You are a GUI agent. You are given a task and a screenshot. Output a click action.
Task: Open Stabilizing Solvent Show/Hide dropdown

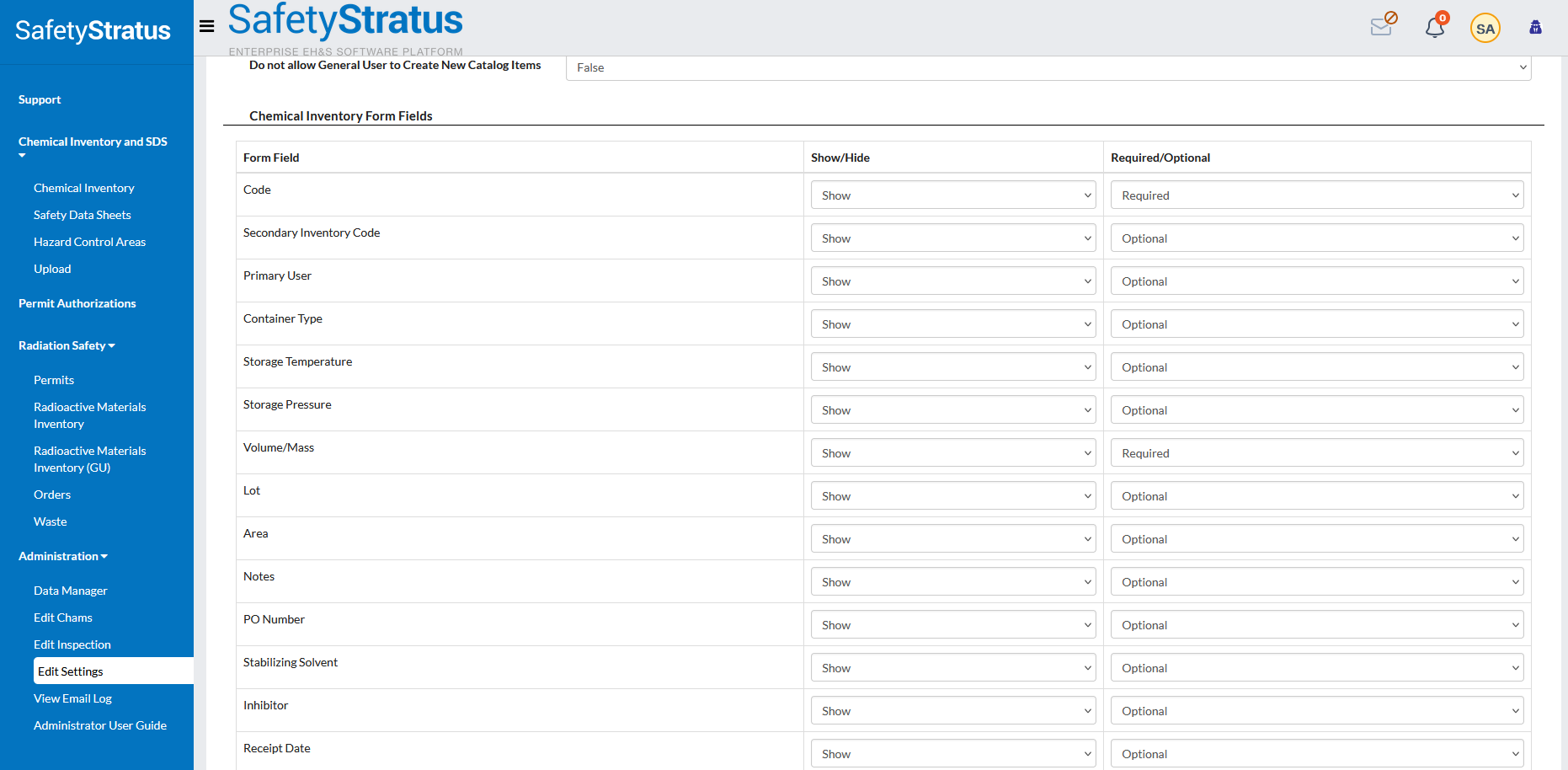point(953,667)
